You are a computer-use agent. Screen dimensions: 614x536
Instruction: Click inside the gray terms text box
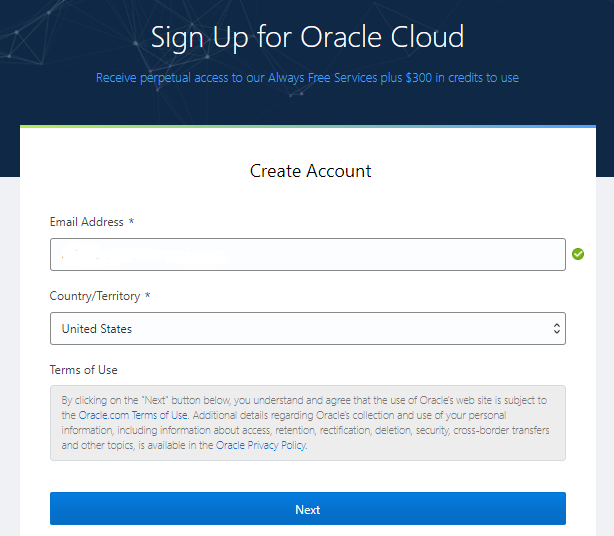click(400, 432)
